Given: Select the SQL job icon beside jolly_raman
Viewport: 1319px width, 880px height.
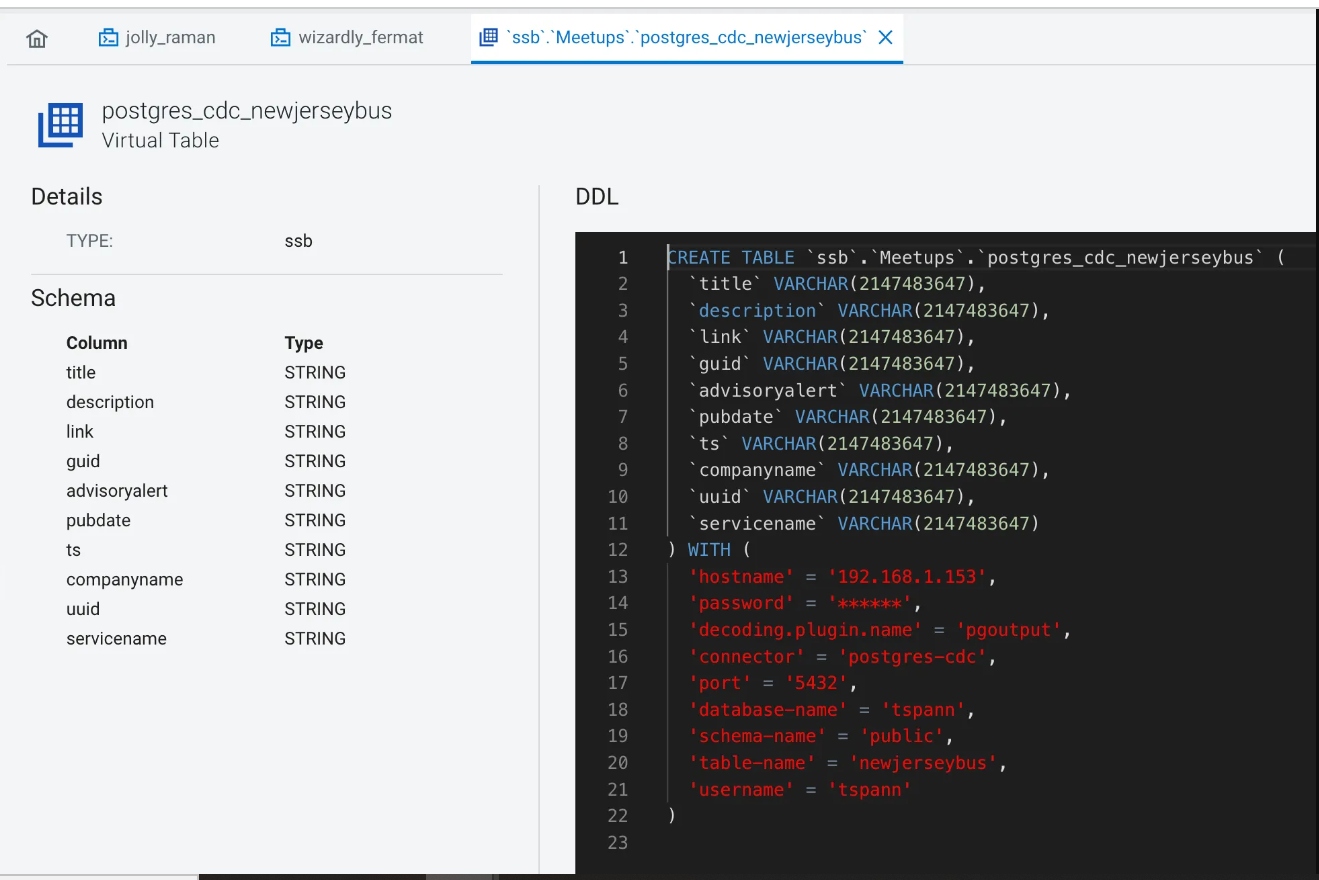Looking at the screenshot, I should 108,36.
